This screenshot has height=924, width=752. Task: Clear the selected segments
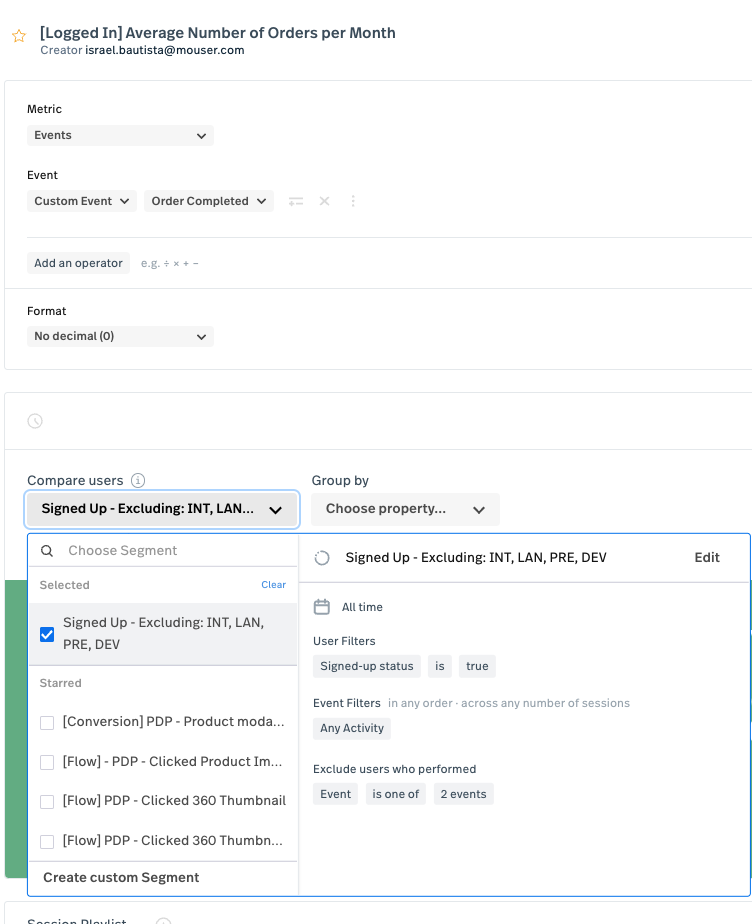[273, 585]
